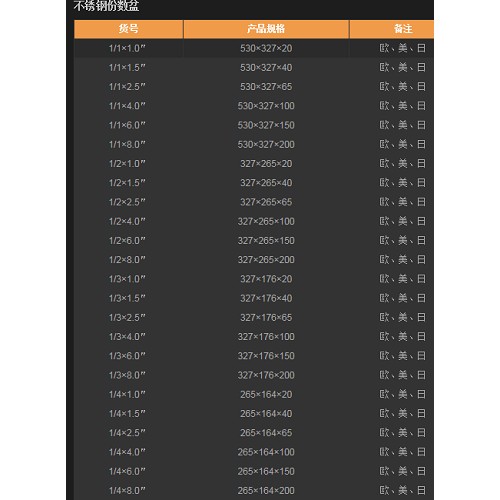Click the 1/1×8.0″ item number
500x500 pixels.
127,145
